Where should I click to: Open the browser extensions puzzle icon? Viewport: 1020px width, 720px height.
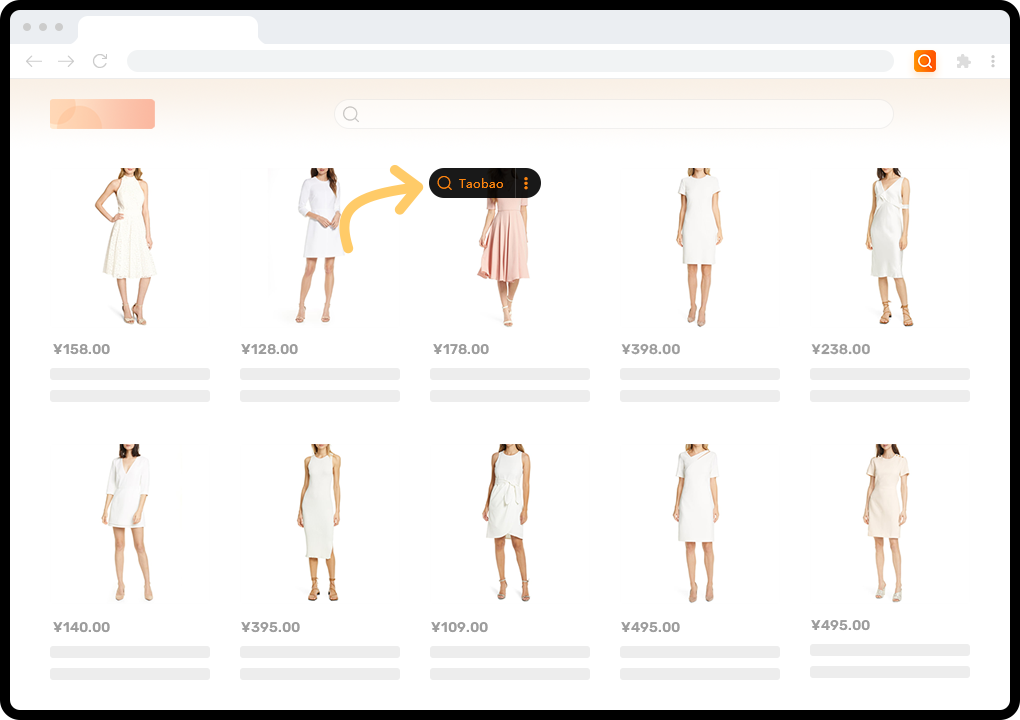[963, 61]
